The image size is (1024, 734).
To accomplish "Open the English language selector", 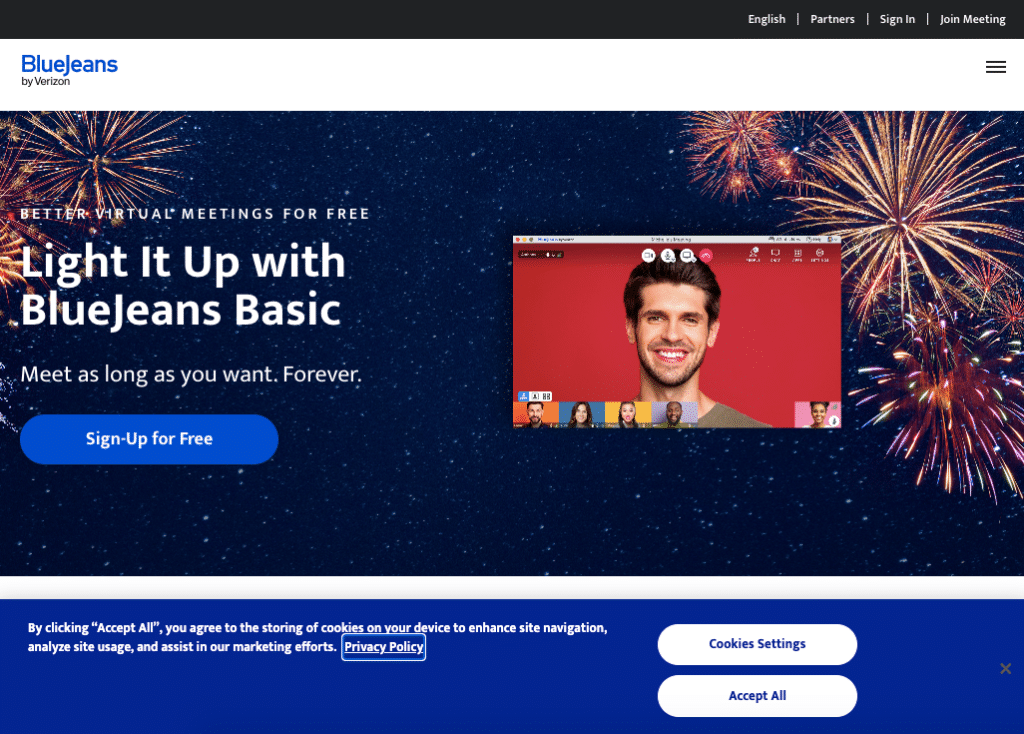I will 767,19.
